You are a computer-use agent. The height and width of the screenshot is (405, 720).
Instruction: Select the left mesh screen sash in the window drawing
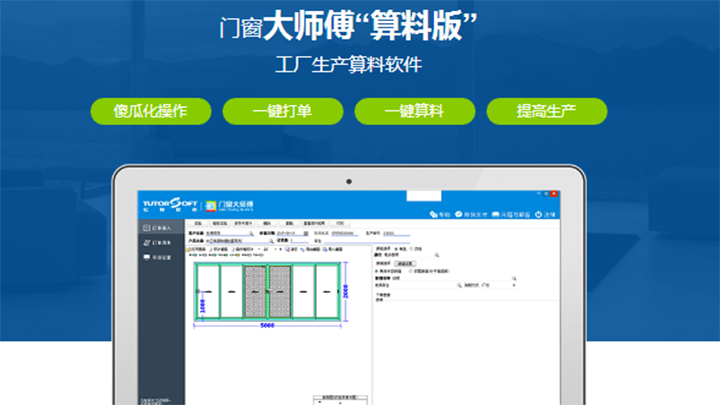point(255,291)
